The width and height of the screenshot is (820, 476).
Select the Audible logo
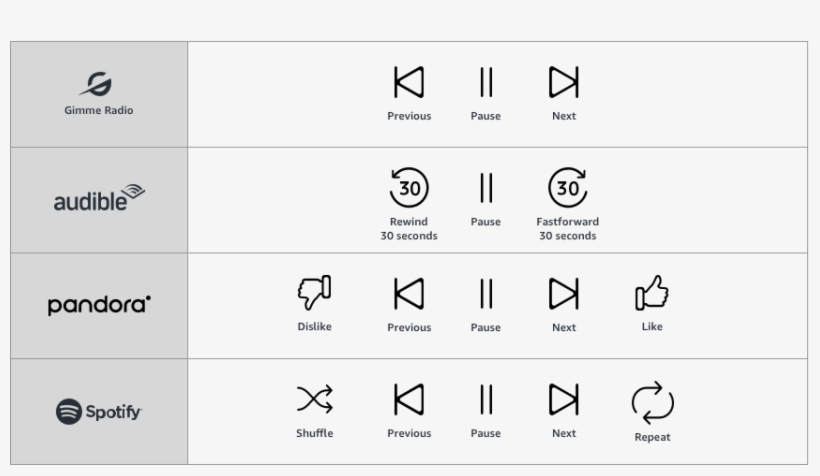(x=99, y=199)
